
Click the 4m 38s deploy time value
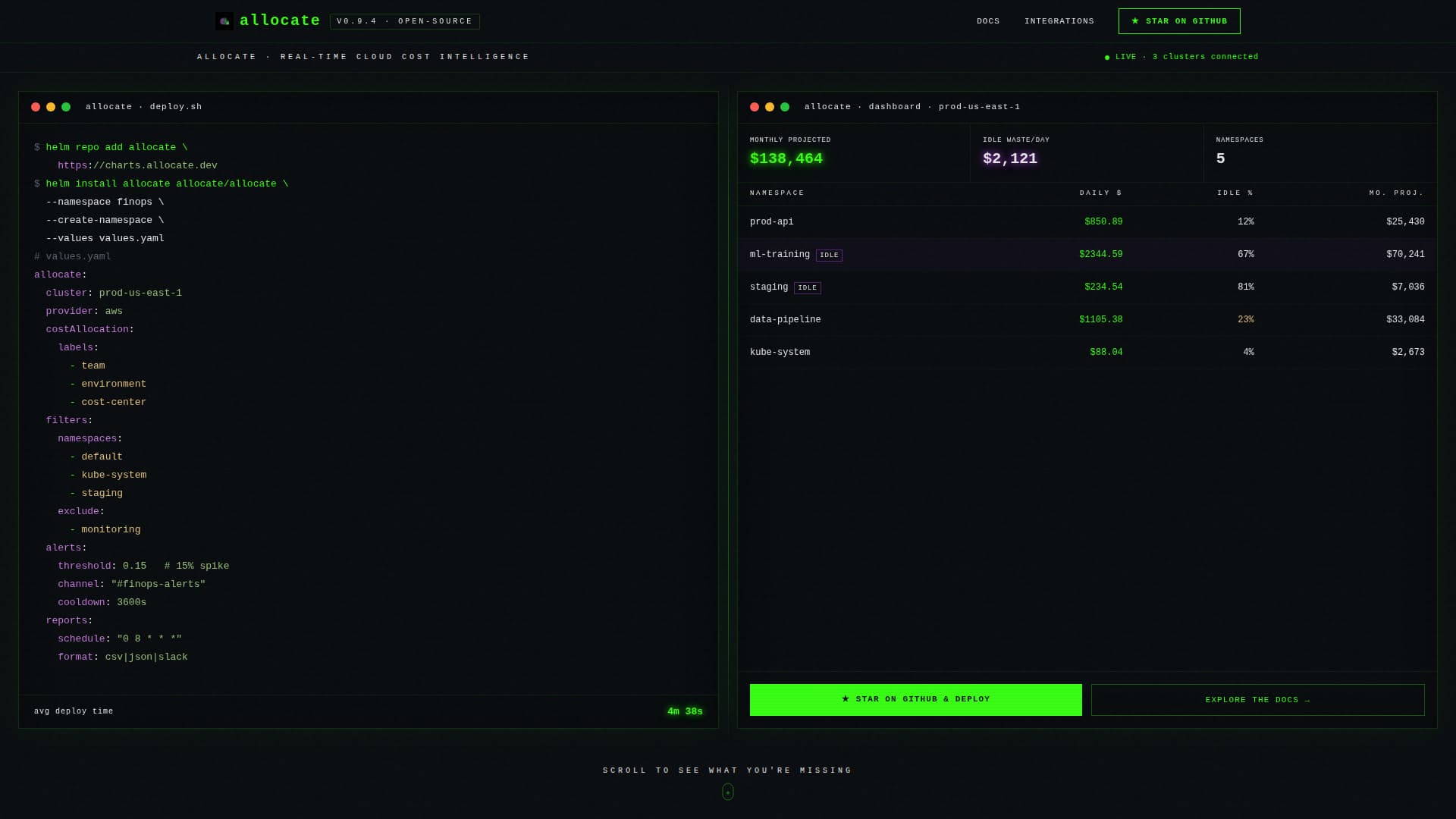(x=685, y=711)
